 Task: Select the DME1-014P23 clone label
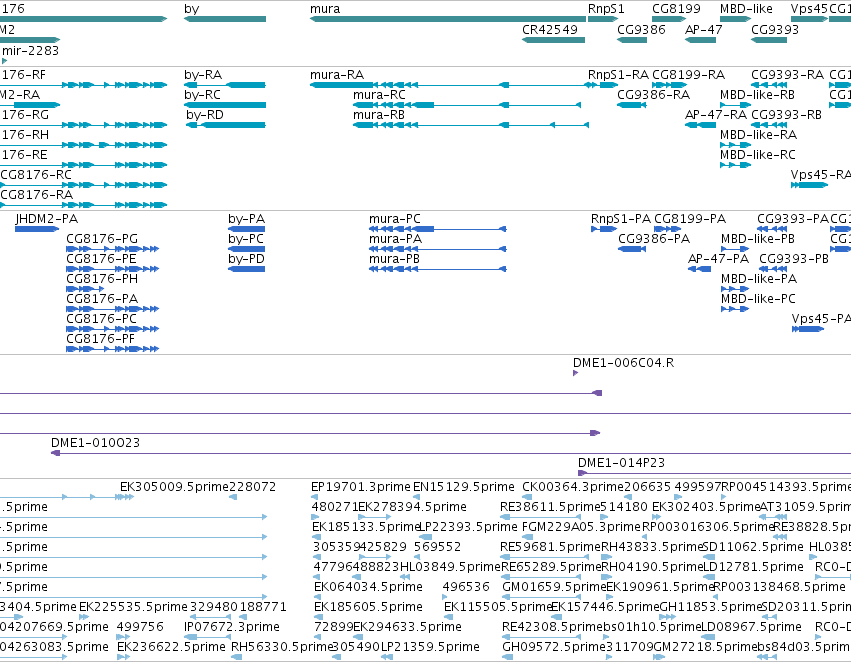tap(621, 463)
